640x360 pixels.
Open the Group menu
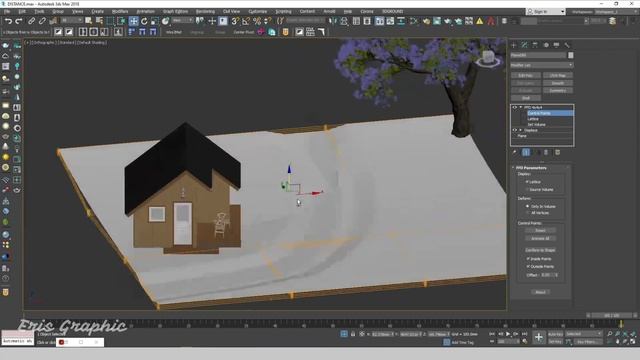click(58, 11)
